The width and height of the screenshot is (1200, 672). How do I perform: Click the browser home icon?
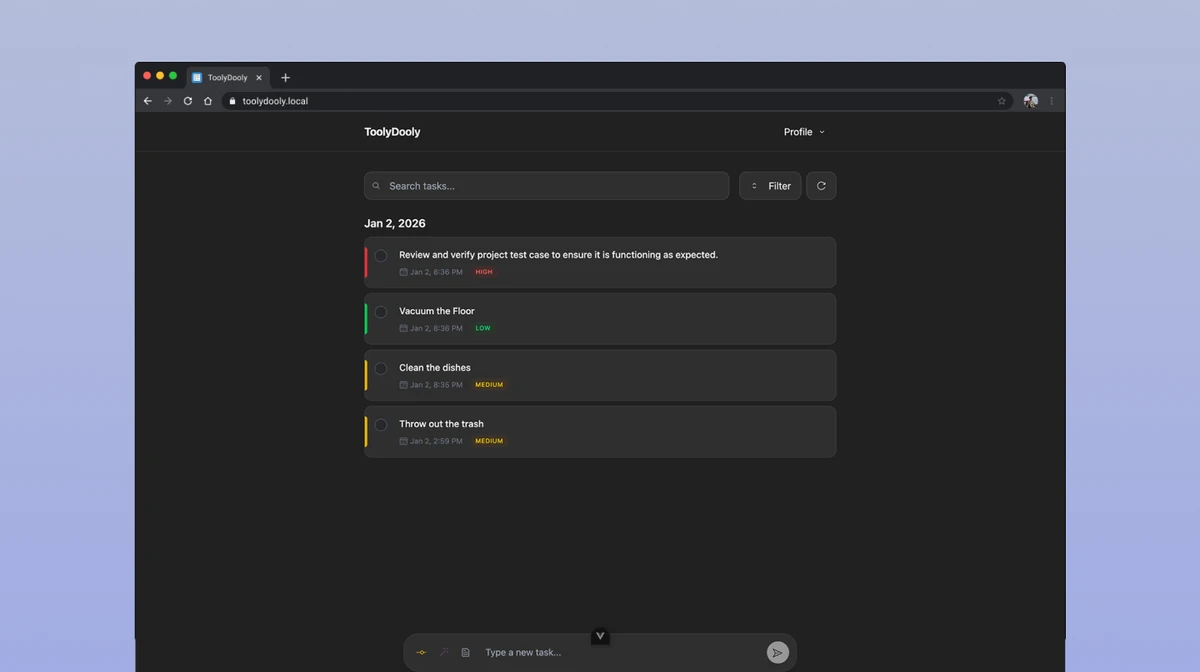(208, 101)
